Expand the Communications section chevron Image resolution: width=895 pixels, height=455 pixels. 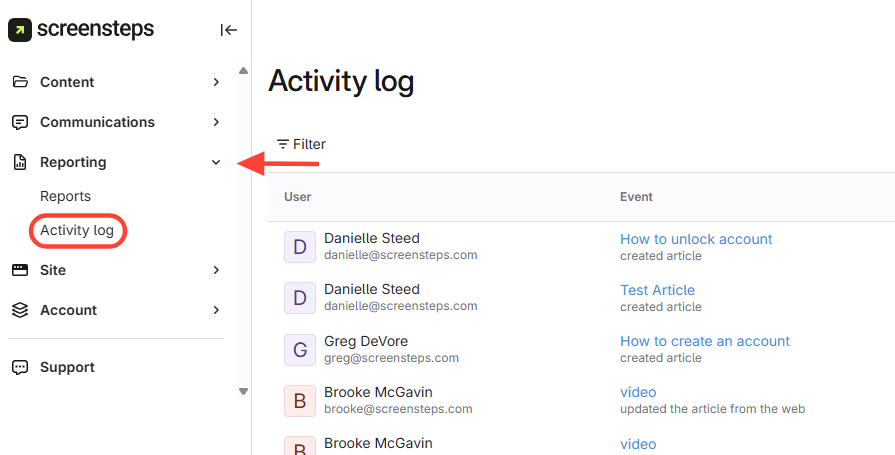coord(216,122)
